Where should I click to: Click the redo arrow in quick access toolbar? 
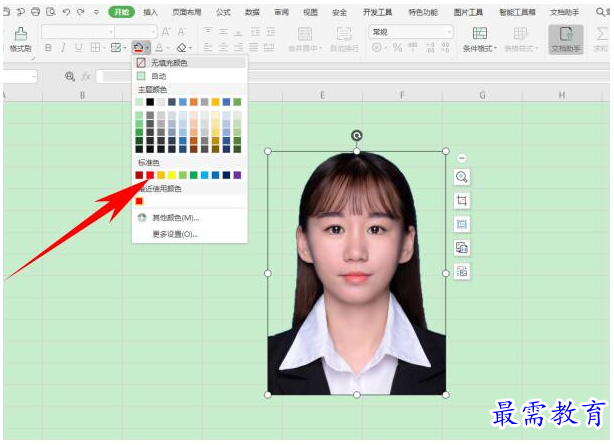pos(81,12)
